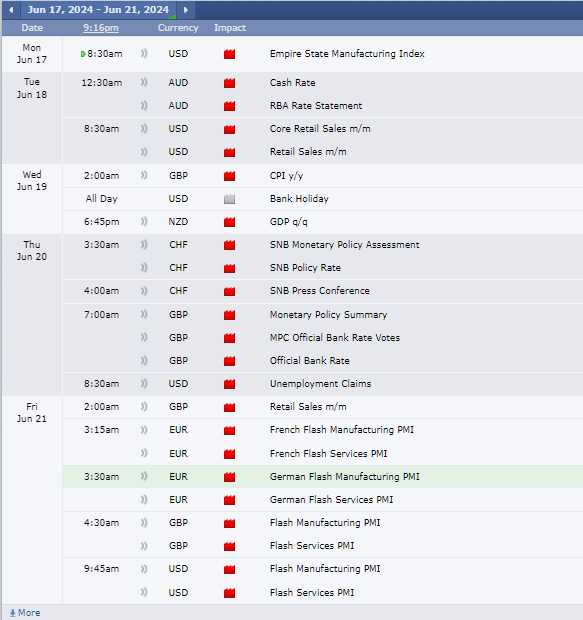
Task: Click the sound icon beside CPI y/y
Action: tap(144, 175)
